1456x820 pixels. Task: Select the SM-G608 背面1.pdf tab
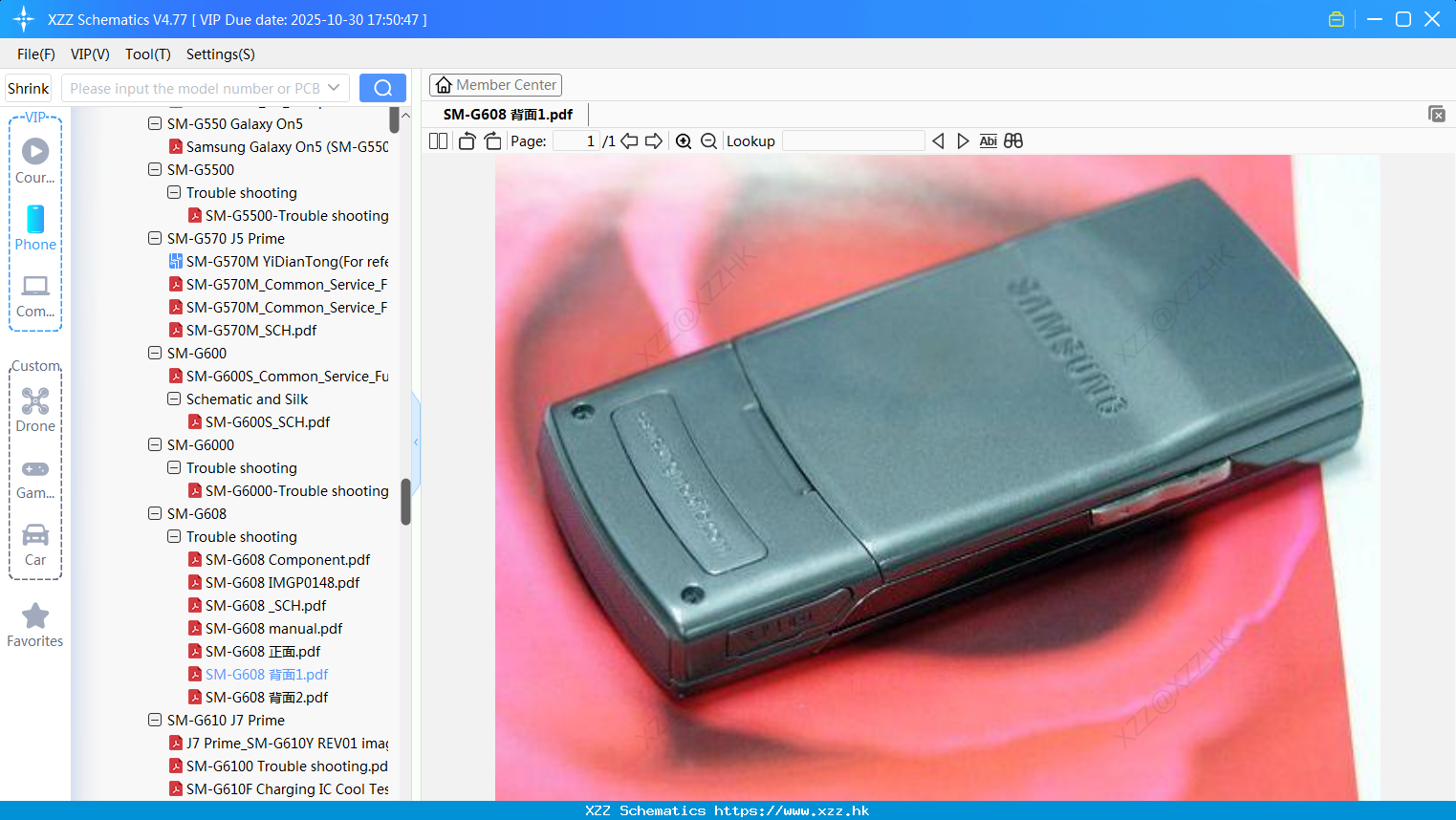[508, 115]
